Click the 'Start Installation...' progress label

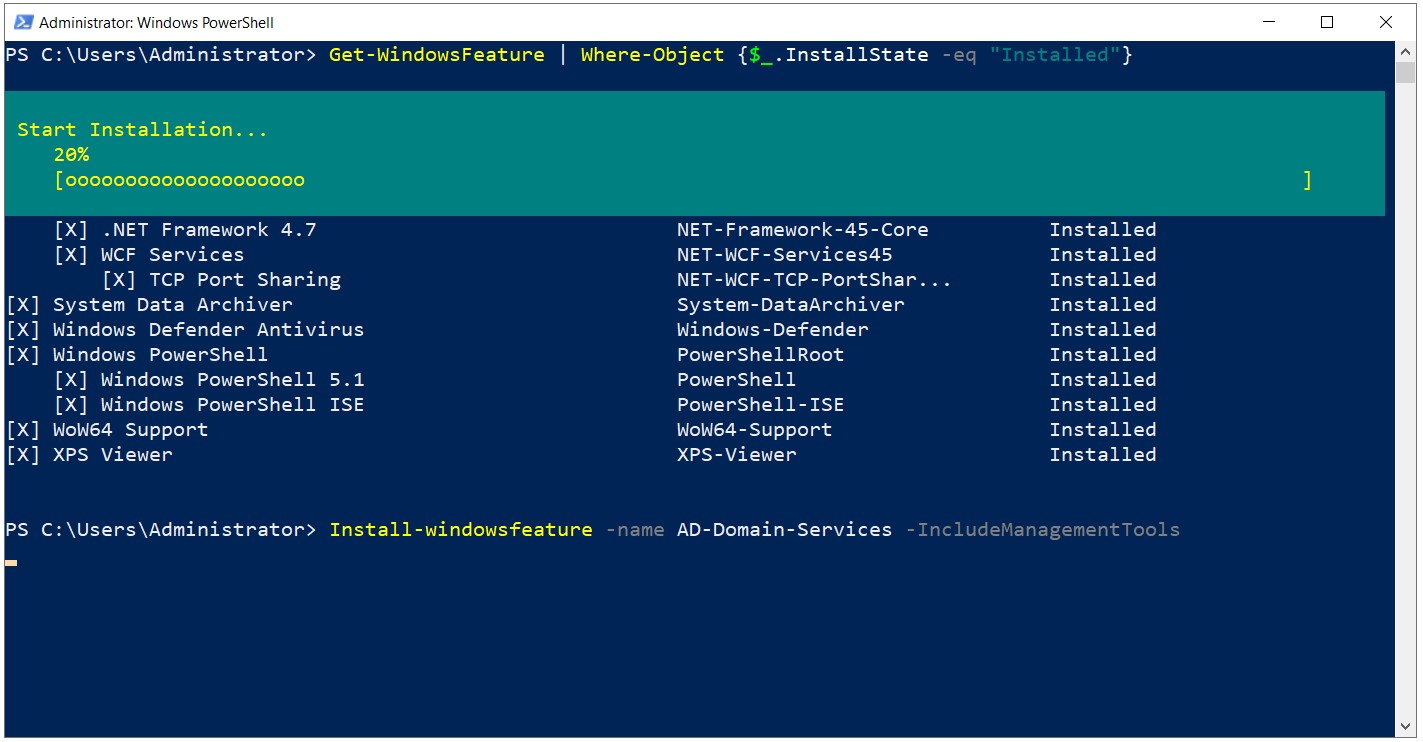[x=142, y=129]
